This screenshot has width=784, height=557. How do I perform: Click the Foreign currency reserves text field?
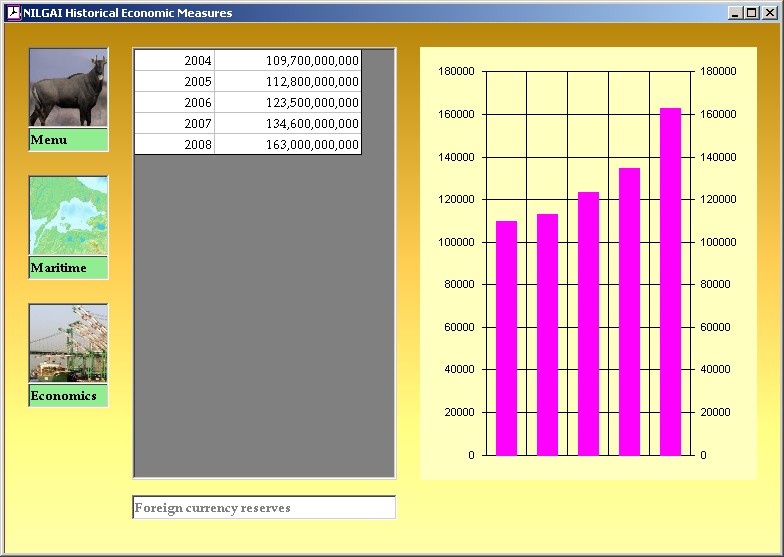(x=264, y=508)
